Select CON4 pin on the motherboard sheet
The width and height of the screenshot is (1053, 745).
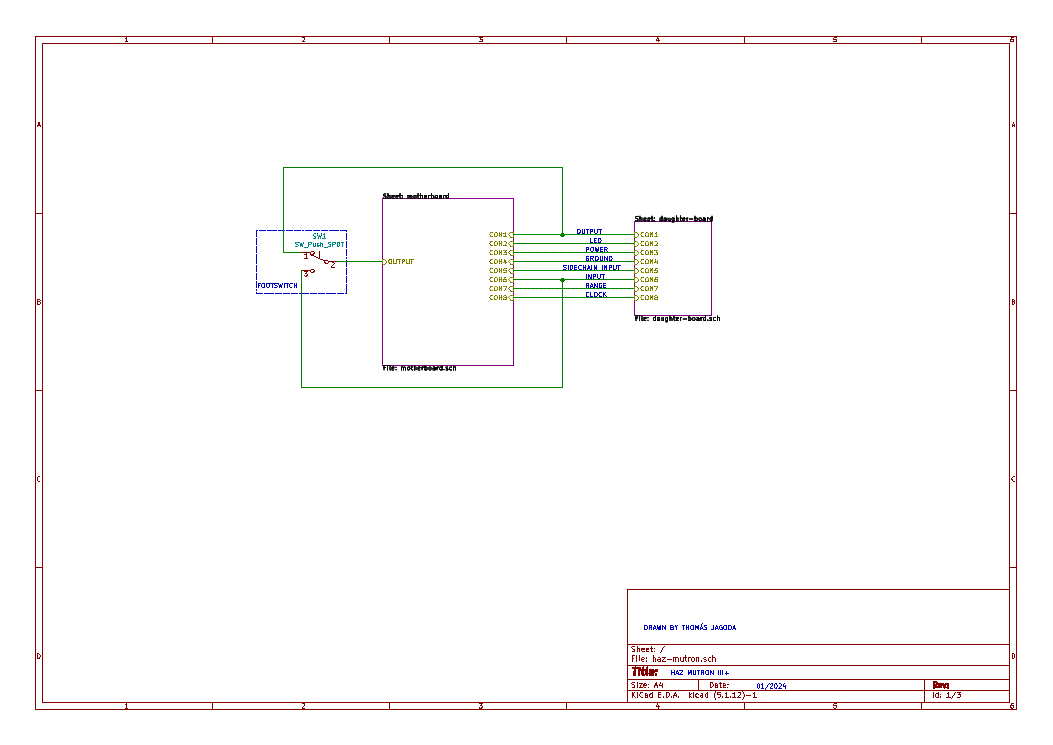click(x=501, y=261)
